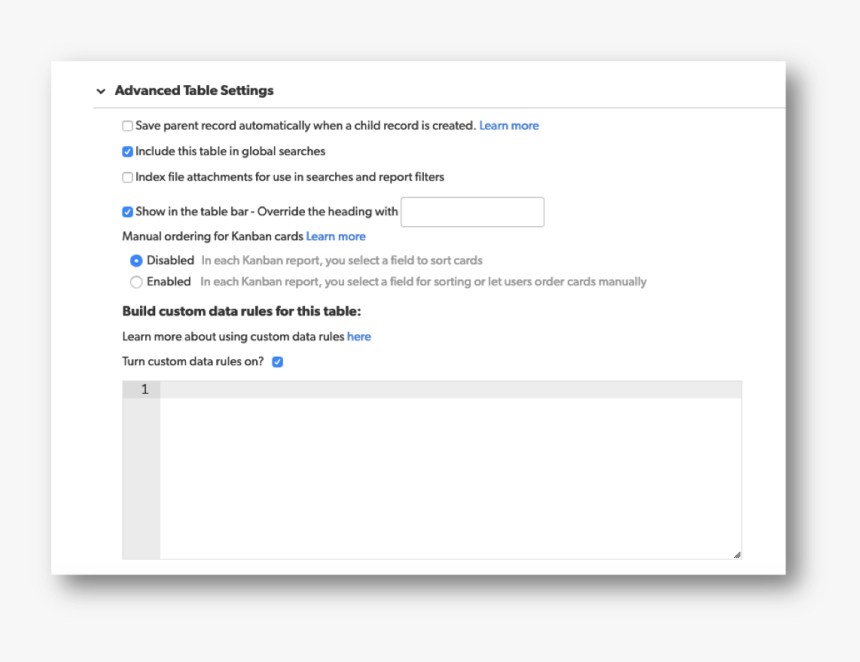This screenshot has height=662, width=860.
Task: Uncheck the include in global searches checkbox
Action: pos(127,152)
